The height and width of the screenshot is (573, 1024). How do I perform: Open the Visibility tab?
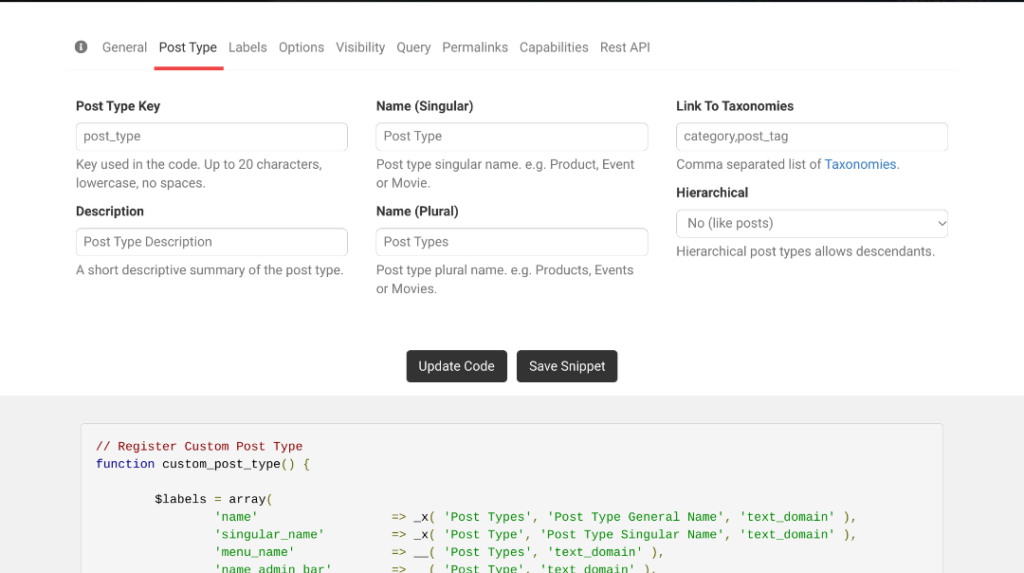[x=360, y=47]
